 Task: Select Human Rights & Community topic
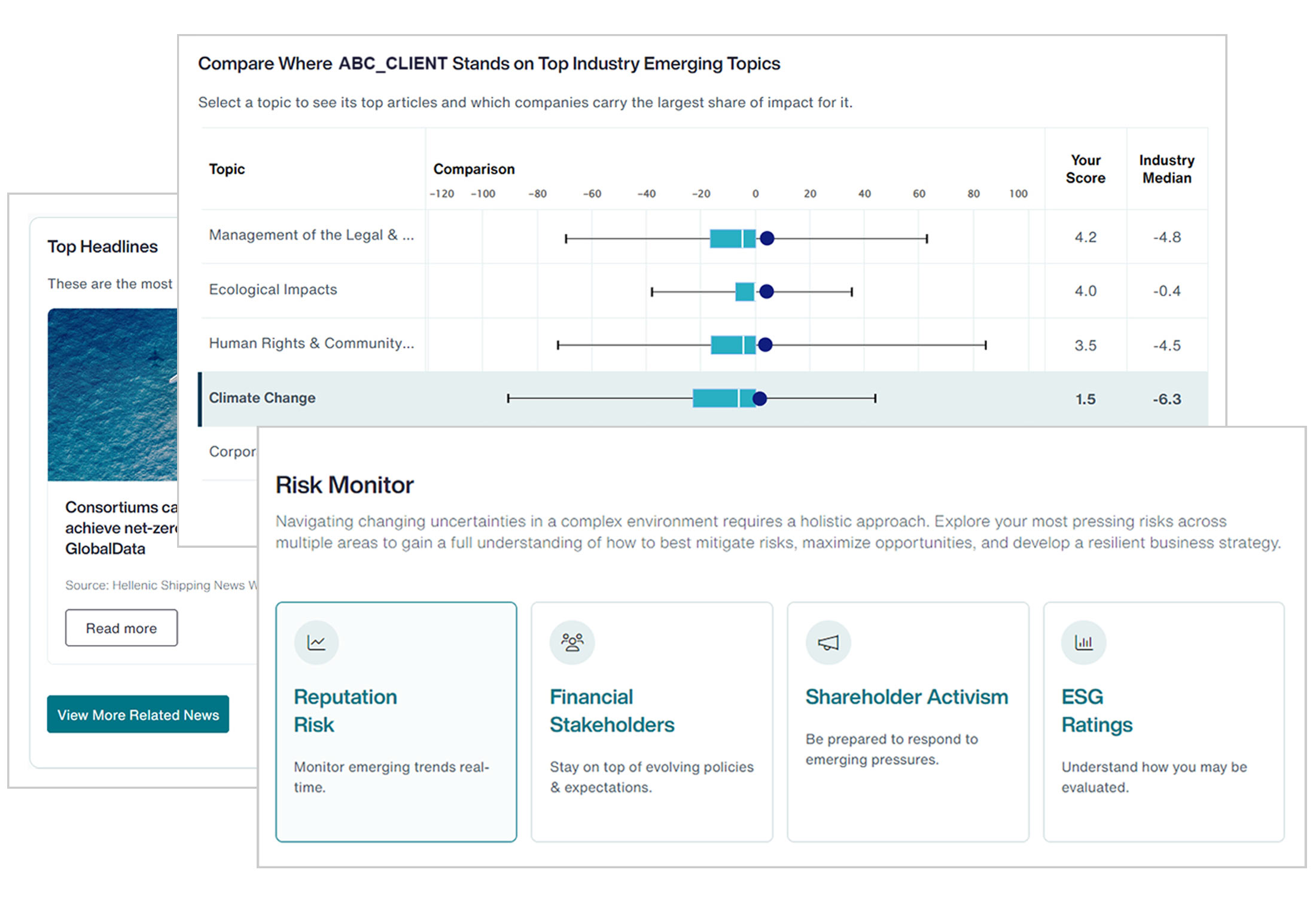coord(311,343)
